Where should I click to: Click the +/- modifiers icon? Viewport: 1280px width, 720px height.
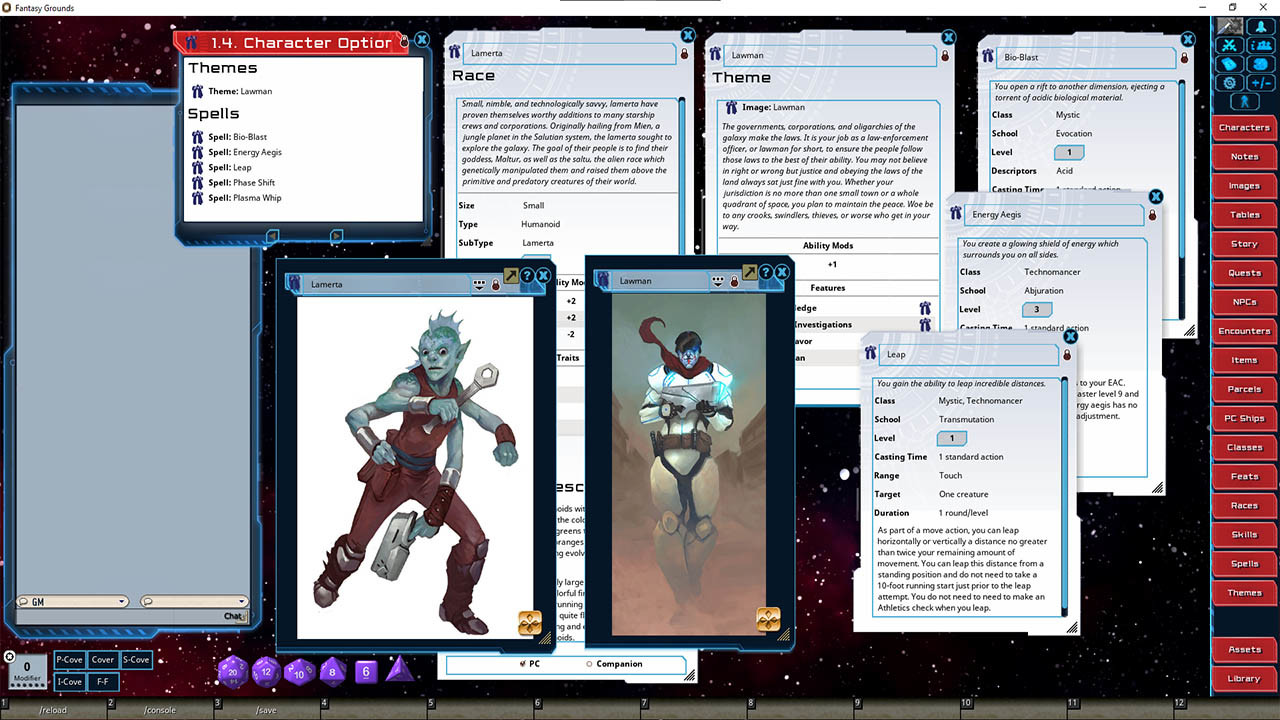pos(1262,83)
